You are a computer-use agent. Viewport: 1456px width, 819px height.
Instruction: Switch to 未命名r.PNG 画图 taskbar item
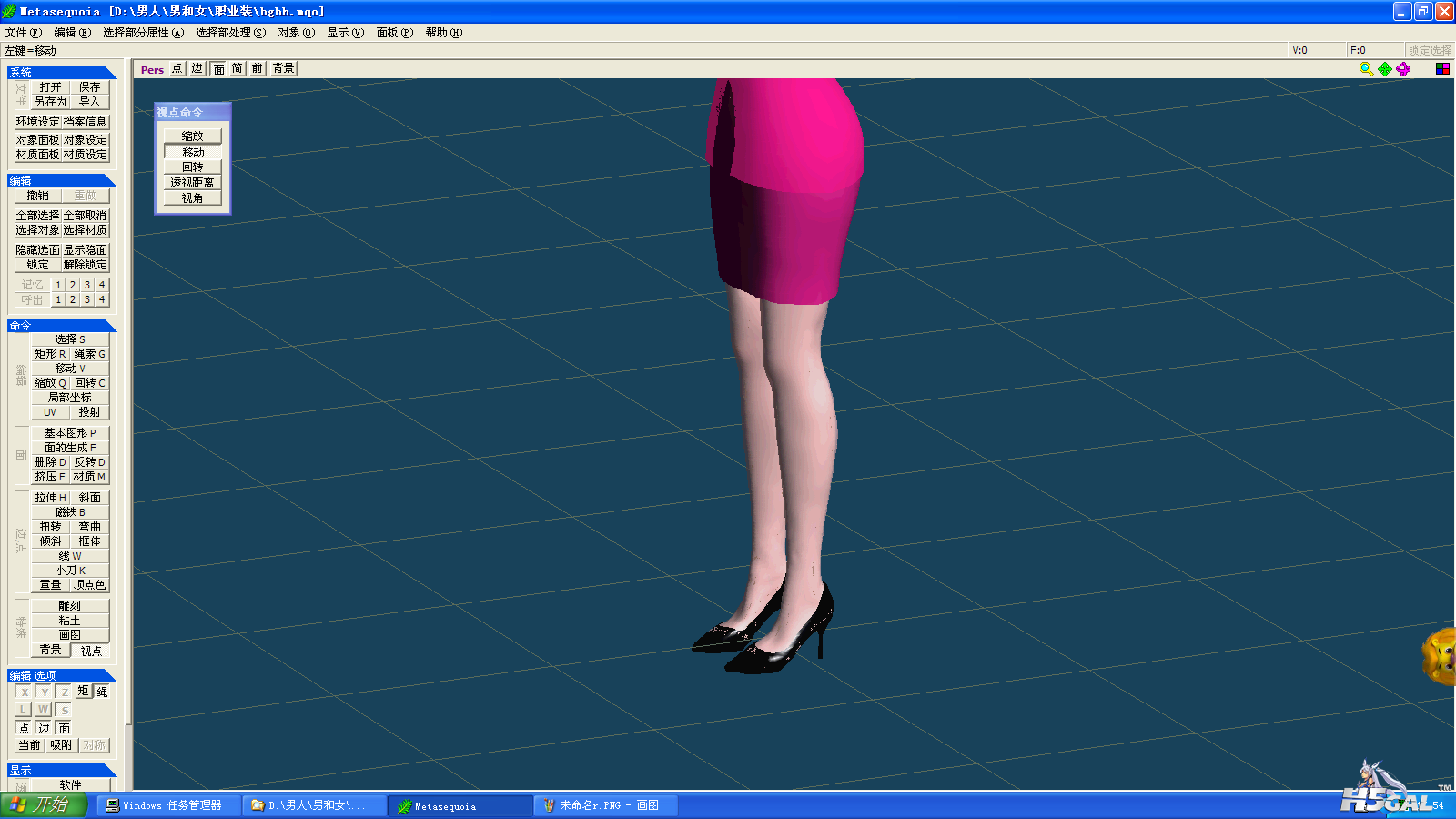point(605,805)
